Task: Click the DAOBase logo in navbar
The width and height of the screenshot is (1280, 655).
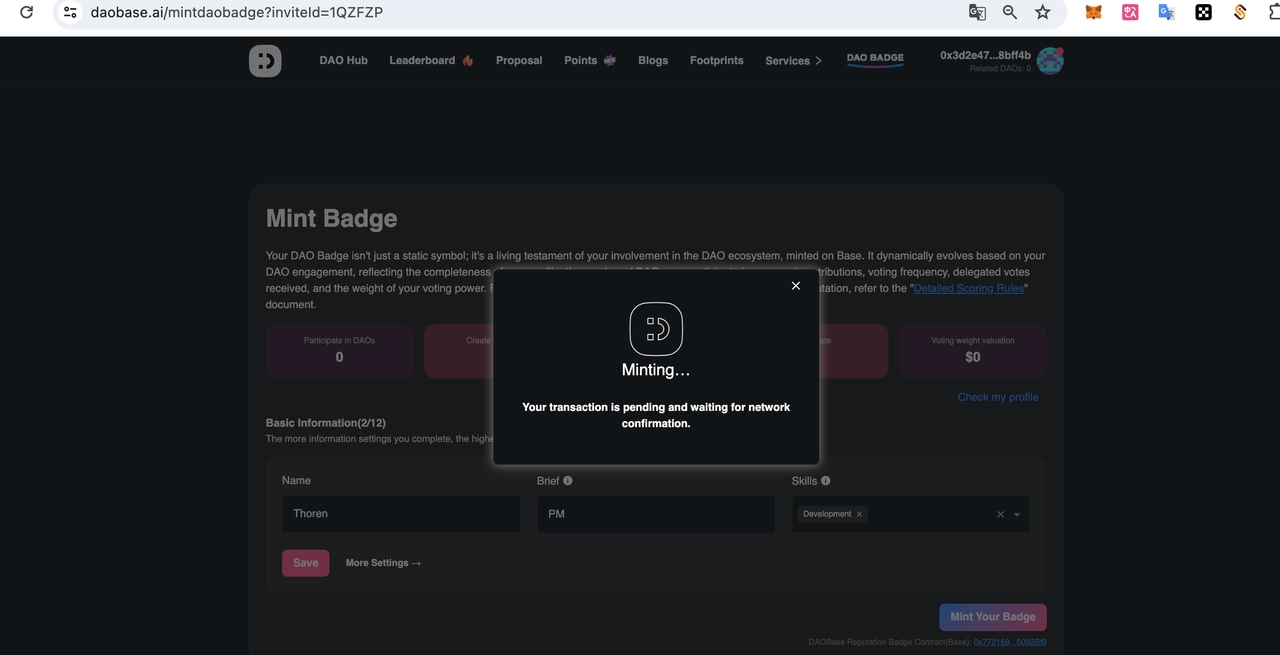Action: pos(265,61)
